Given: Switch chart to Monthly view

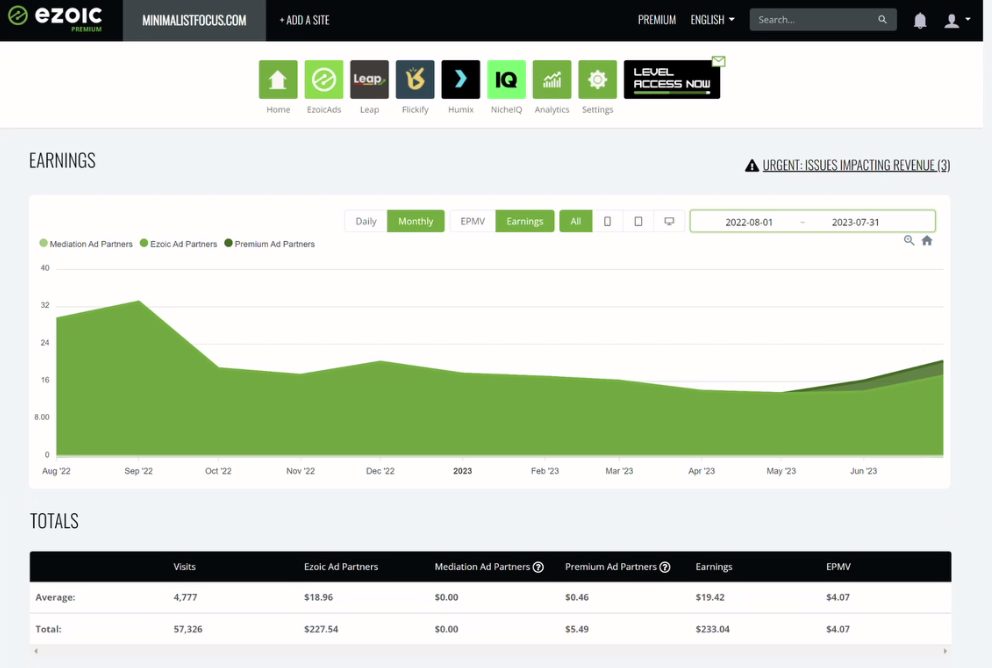Looking at the screenshot, I should (416, 221).
